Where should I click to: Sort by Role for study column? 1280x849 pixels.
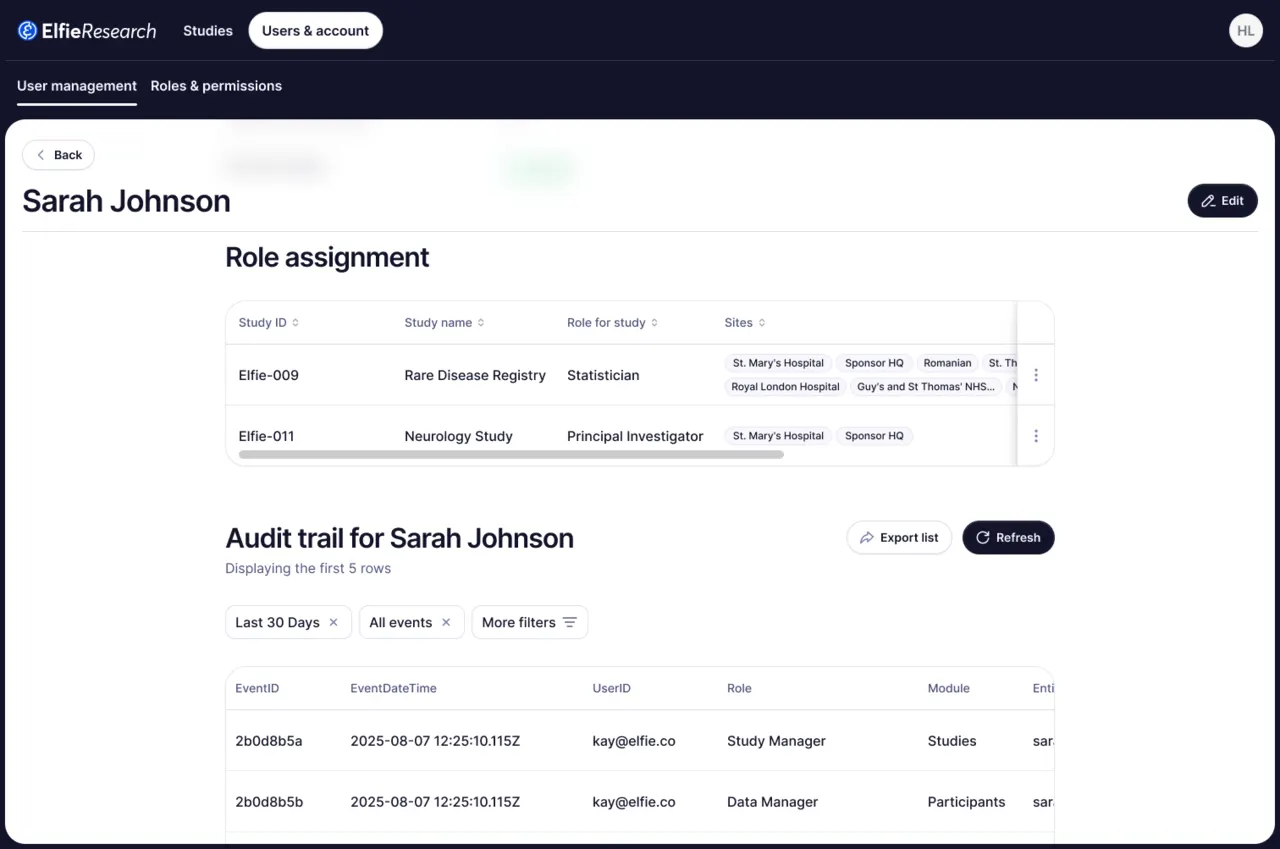[612, 323]
